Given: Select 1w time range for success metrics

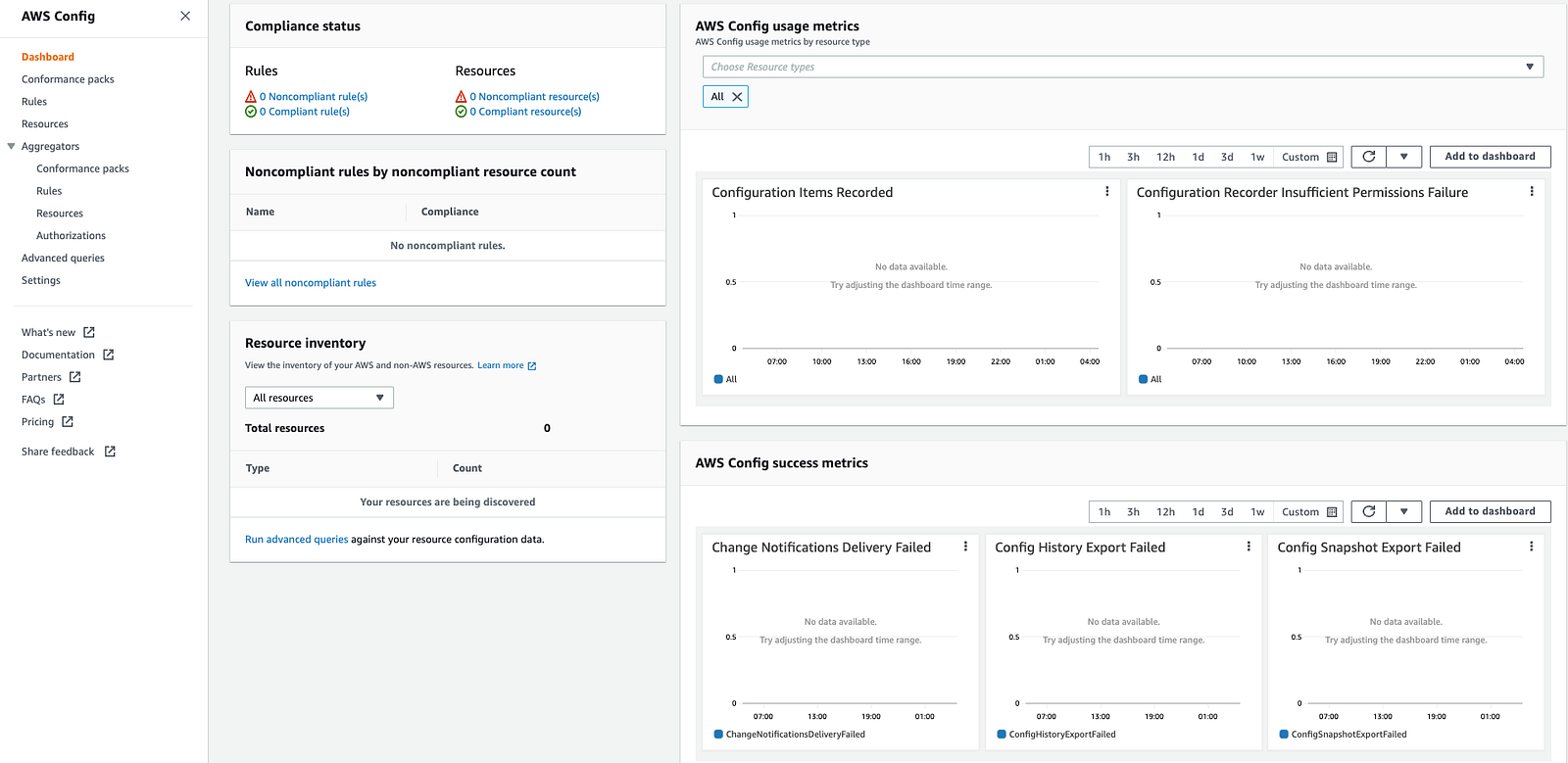Looking at the screenshot, I should pyautogui.click(x=1257, y=511).
